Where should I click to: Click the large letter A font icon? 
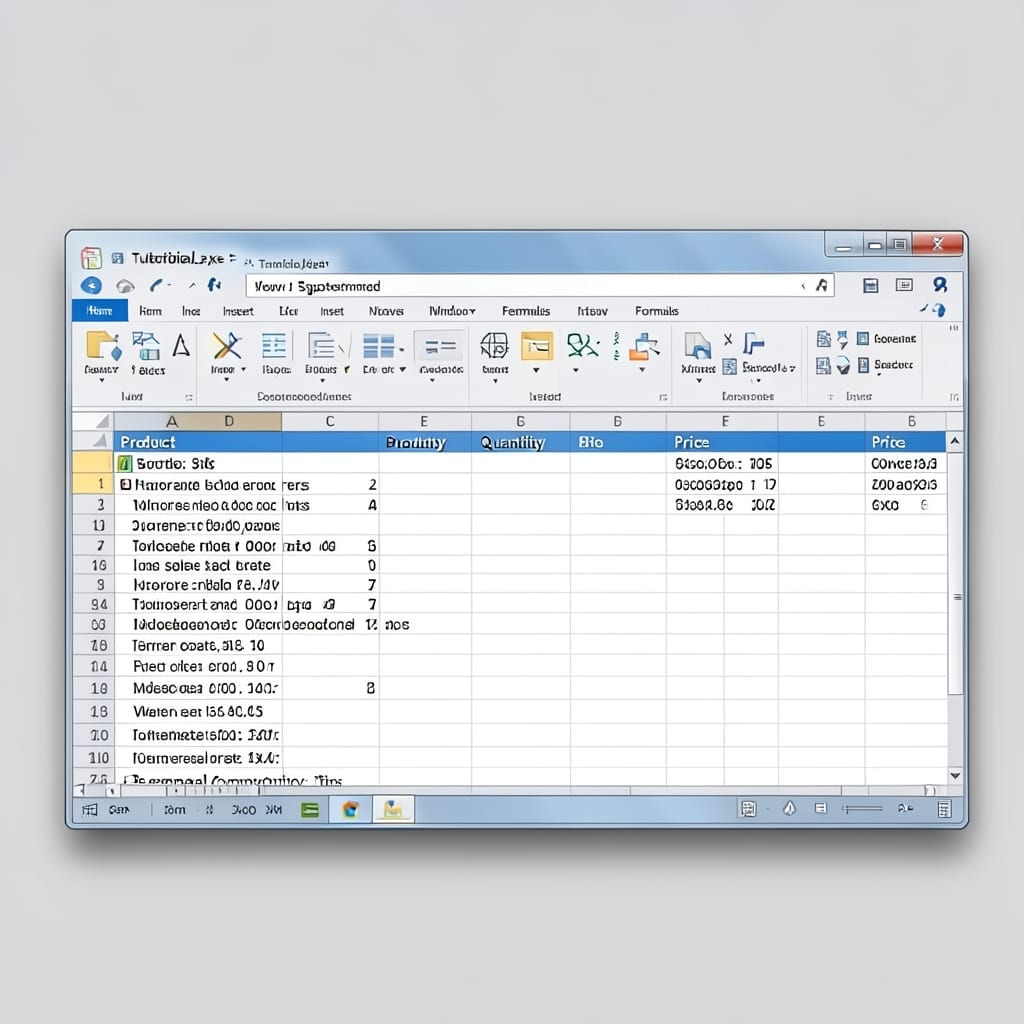[x=181, y=345]
